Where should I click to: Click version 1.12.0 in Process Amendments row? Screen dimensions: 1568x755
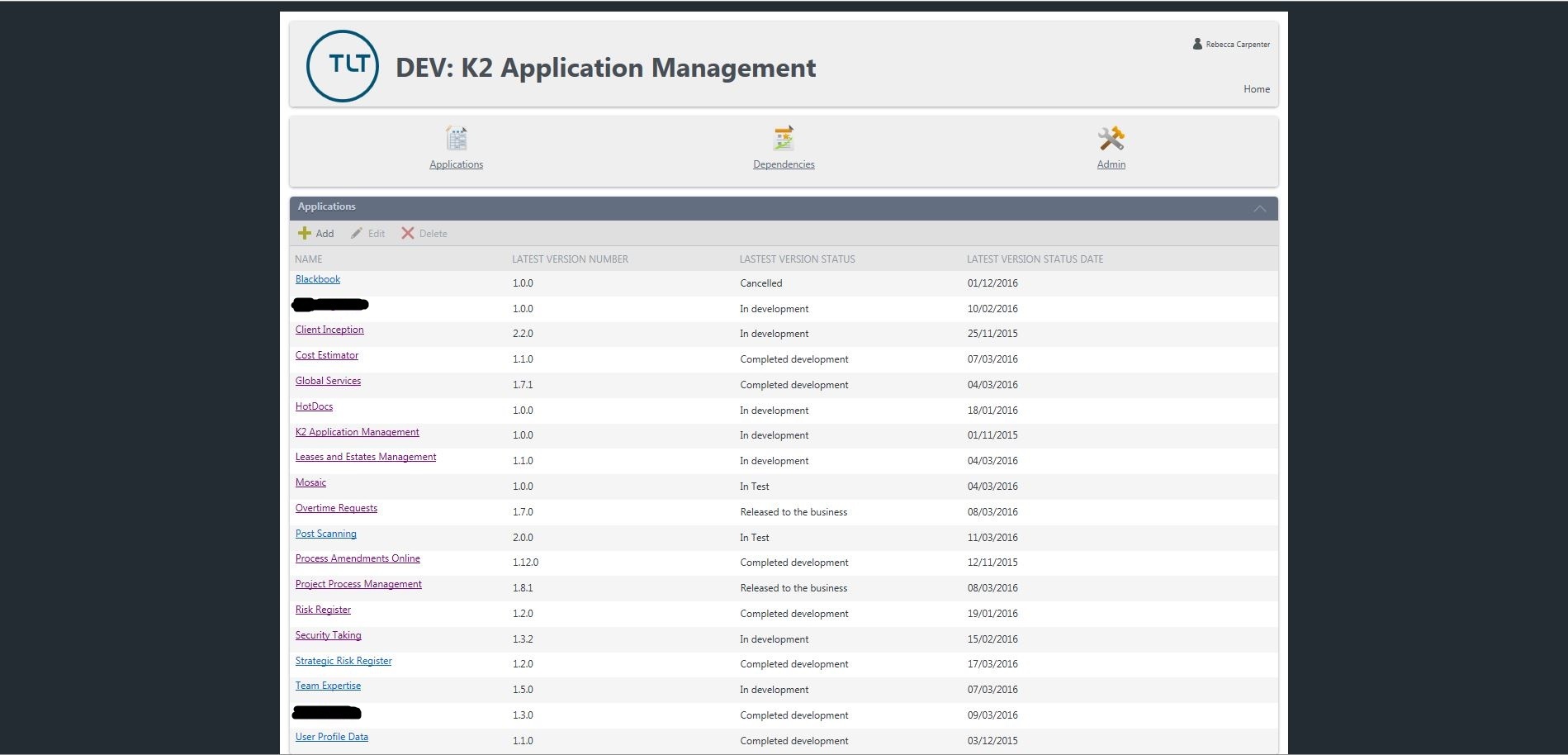click(x=525, y=563)
